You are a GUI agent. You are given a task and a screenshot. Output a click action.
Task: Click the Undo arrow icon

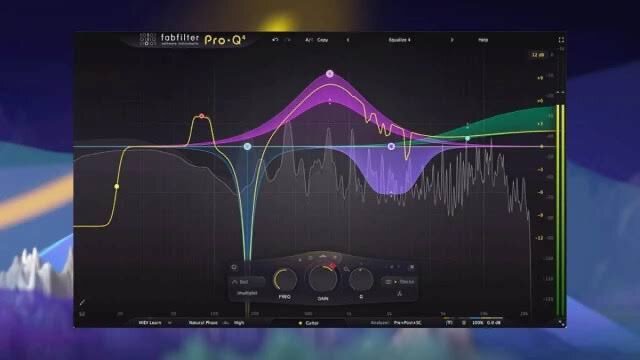tap(275, 40)
